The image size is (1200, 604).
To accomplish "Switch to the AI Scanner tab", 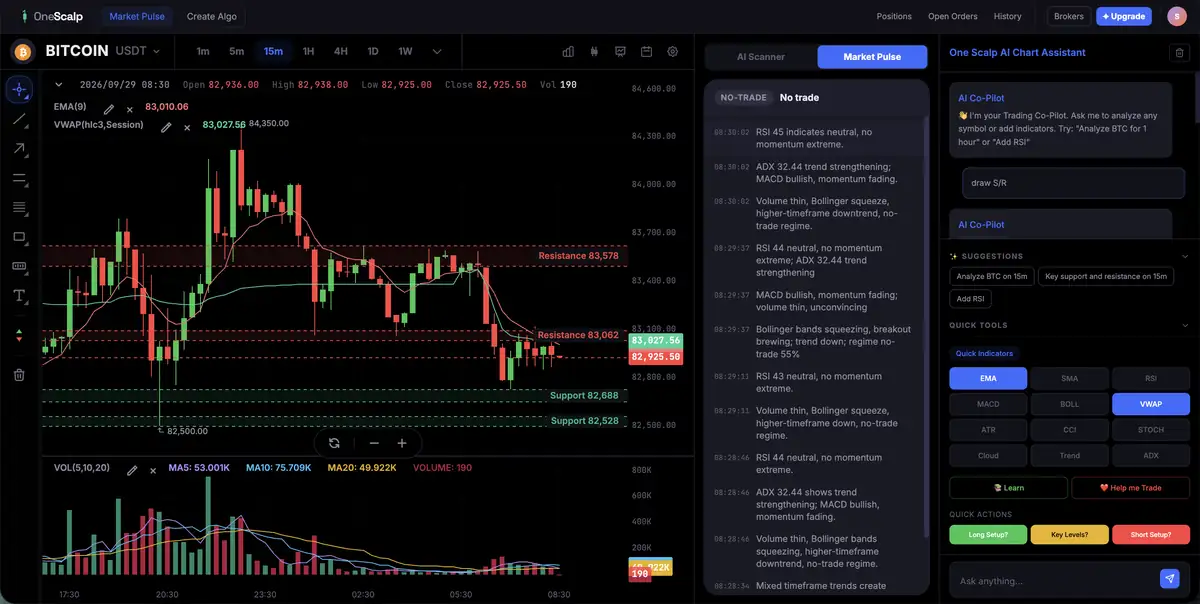I will pyautogui.click(x=760, y=57).
